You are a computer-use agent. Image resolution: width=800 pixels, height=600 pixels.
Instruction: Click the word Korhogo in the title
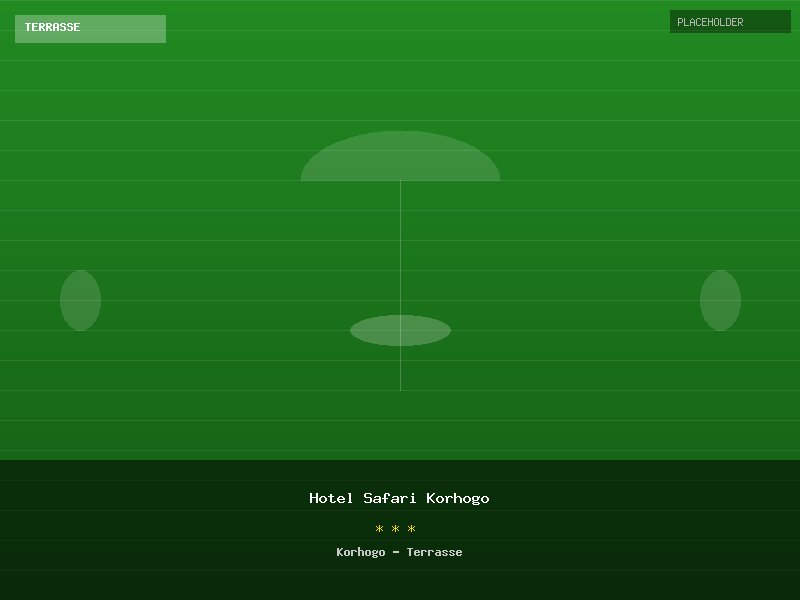pyautogui.click(x=458, y=498)
